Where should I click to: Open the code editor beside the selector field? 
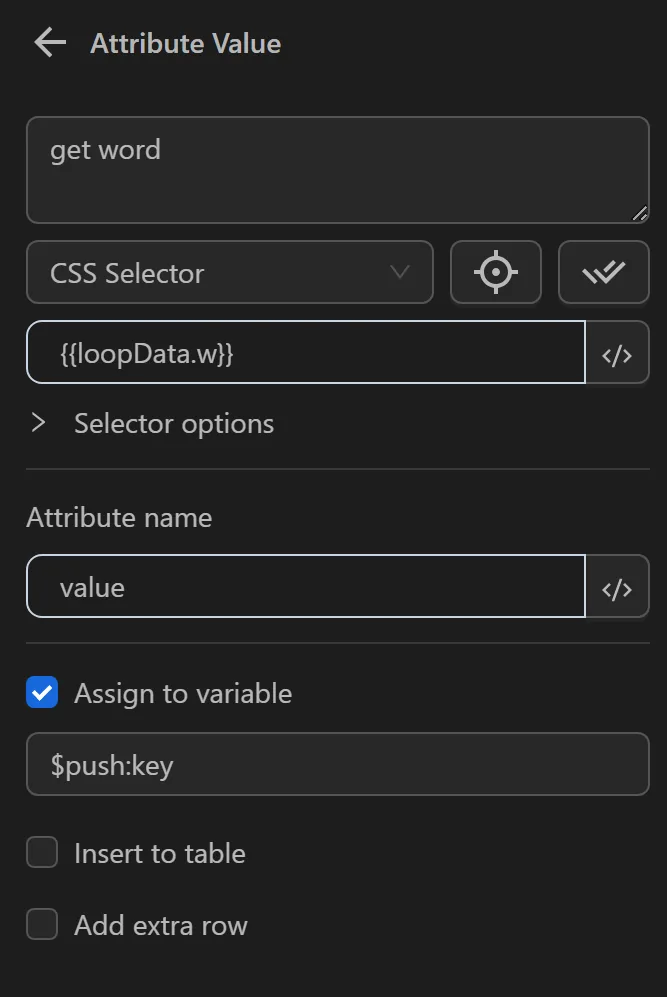[618, 352]
